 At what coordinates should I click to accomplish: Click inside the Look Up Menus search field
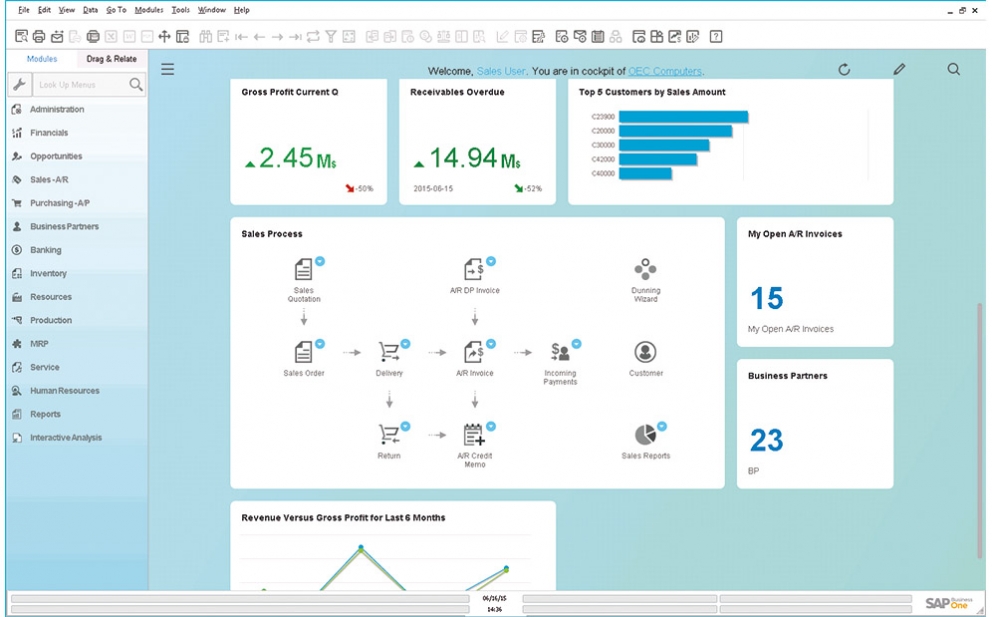click(x=80, y=85)
